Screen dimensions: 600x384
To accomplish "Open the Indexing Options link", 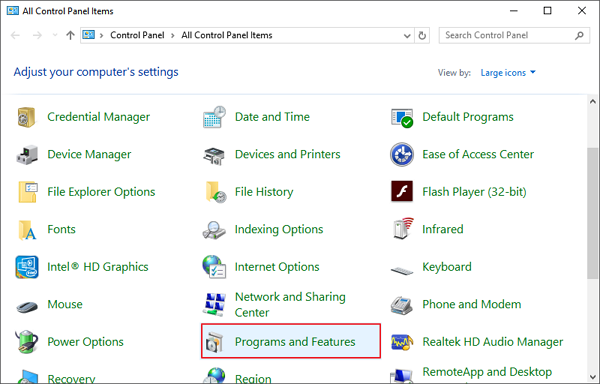I will pos(279,229).
